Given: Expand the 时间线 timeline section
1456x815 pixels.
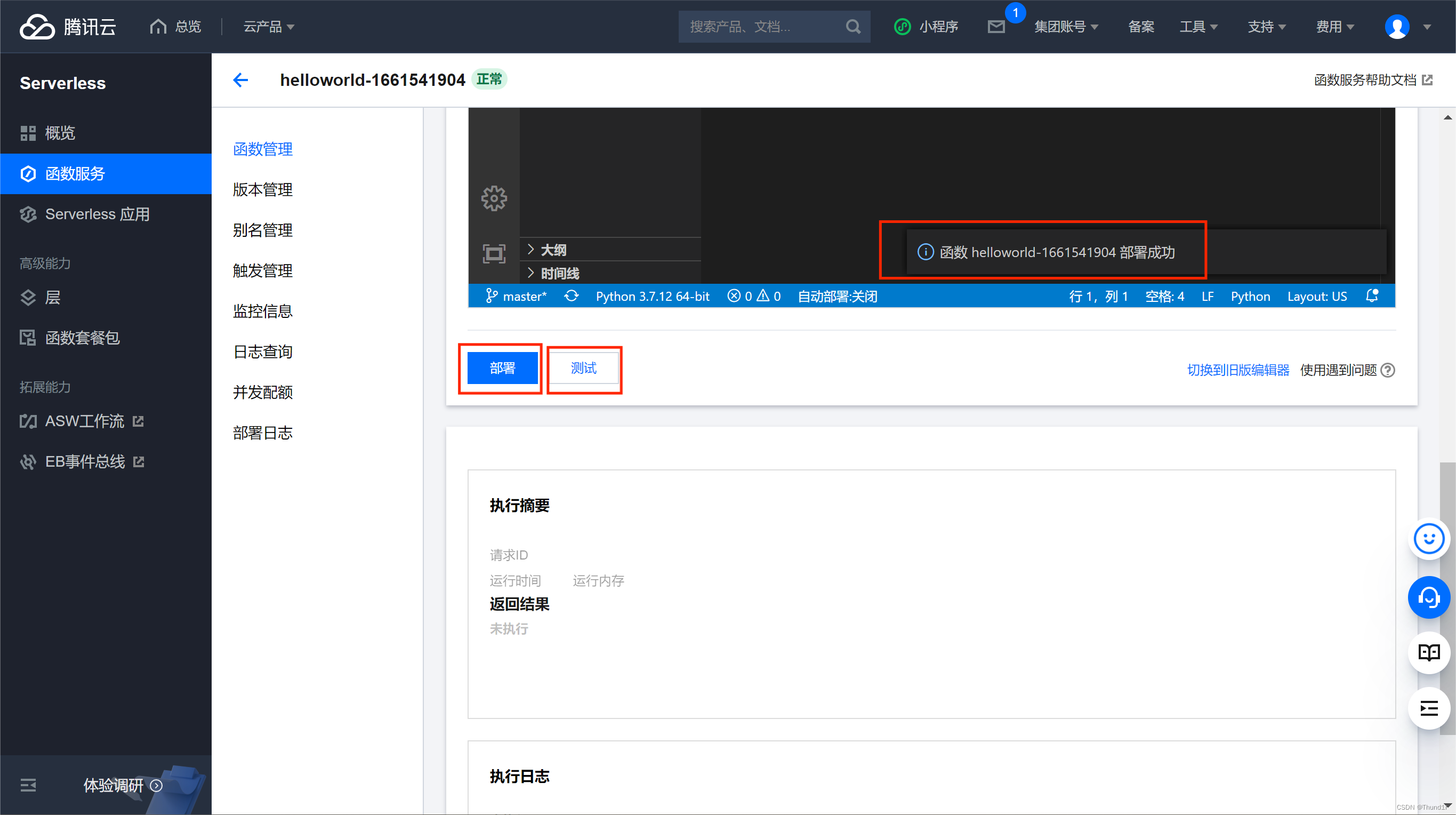Looking at the screenshot, I should coord(610,273).
